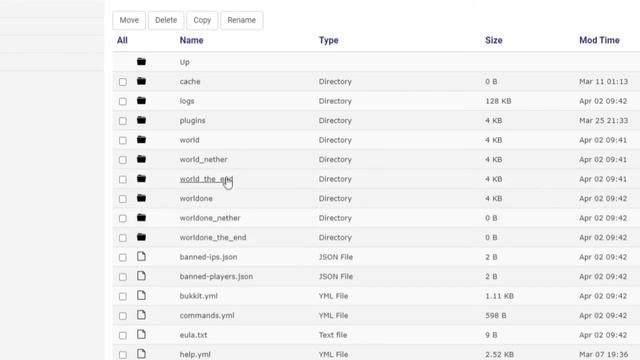The image size is (640, 360).
Task: Tick the help.yml checkbox
Action: pyautogui.click(x=122, y=355)
